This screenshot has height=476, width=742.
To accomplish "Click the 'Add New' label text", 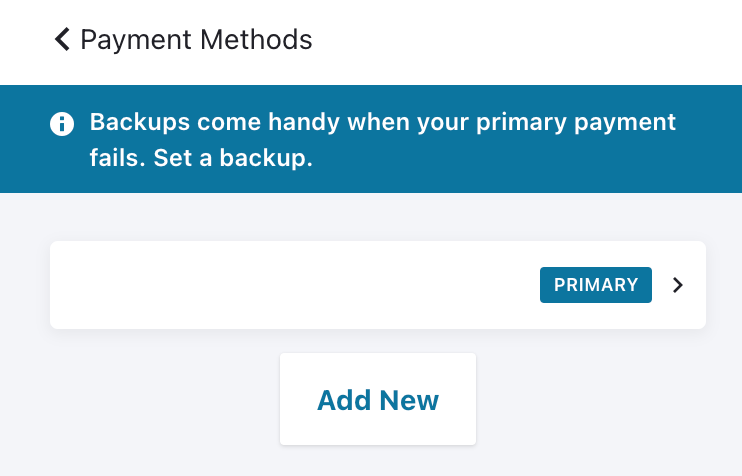I will 377,400.
